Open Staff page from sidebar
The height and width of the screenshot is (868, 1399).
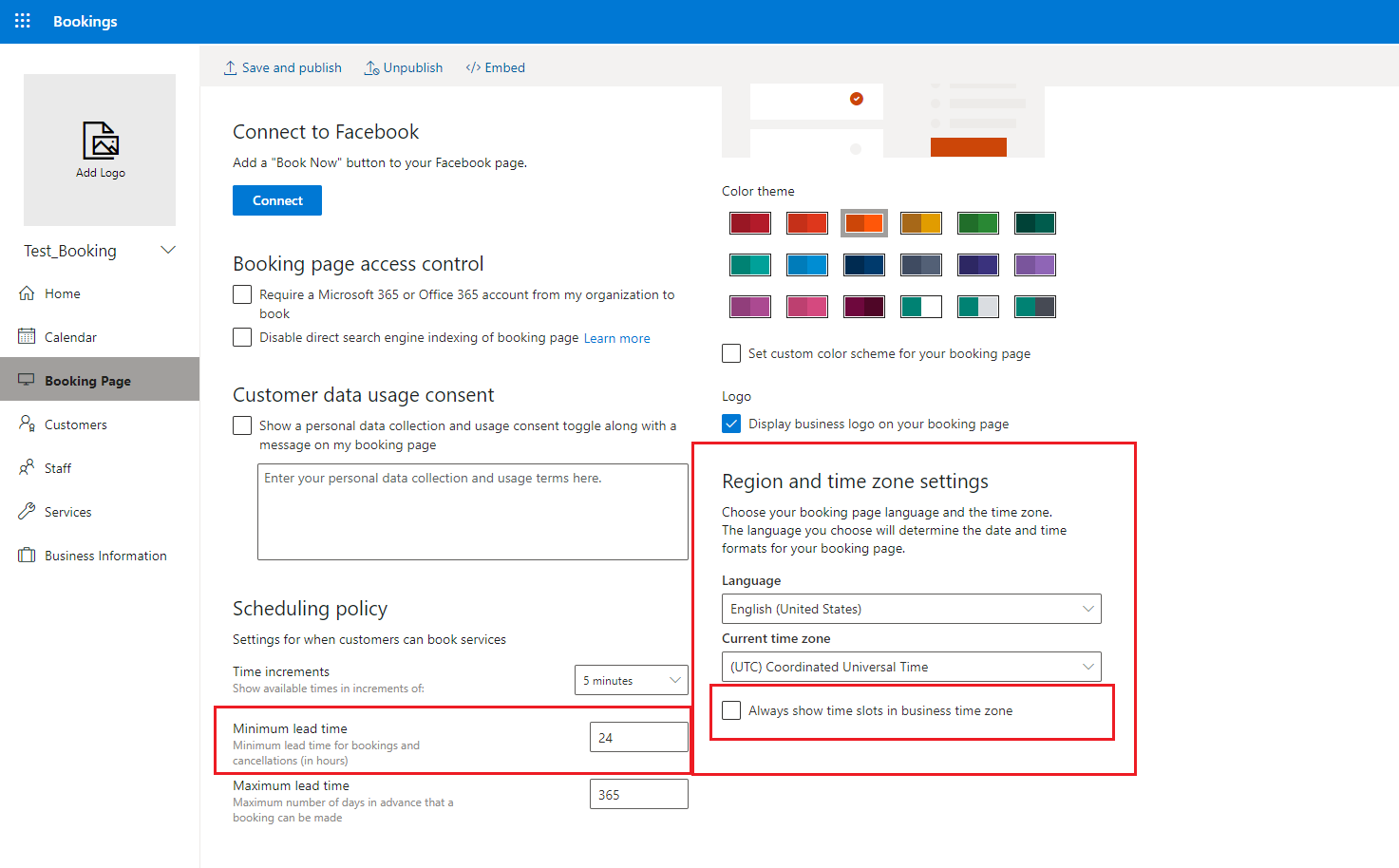click(x=100, y=468)
